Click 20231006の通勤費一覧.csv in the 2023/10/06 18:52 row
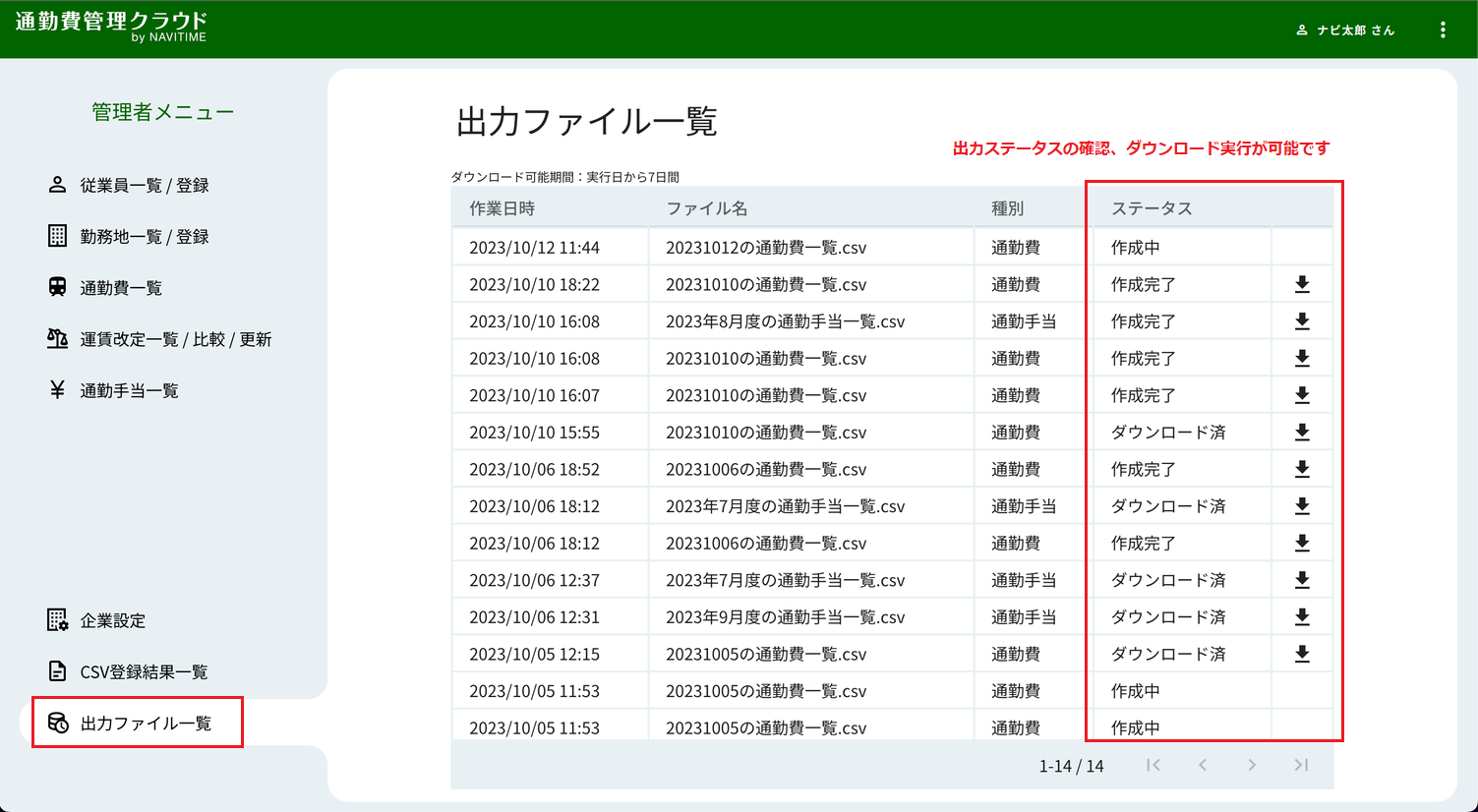 [766, 469]
